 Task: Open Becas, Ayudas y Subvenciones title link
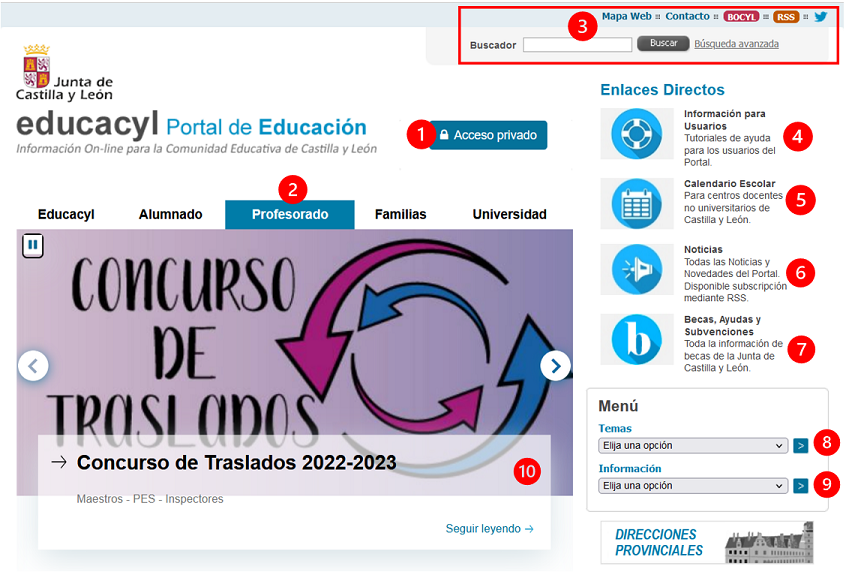pos(722,326)
